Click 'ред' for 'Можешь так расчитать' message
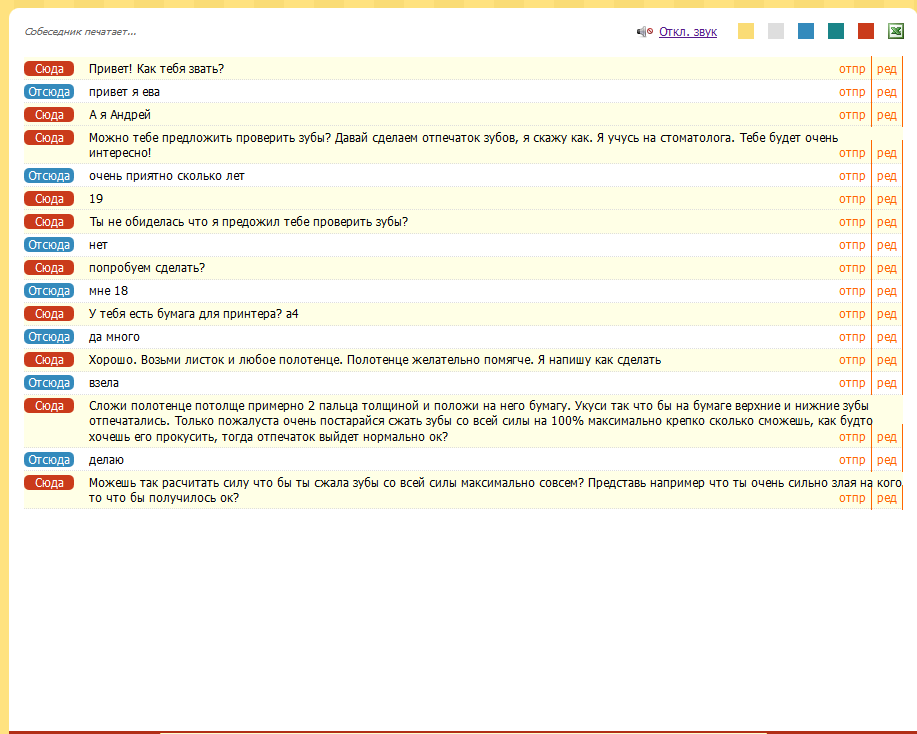 887,498
